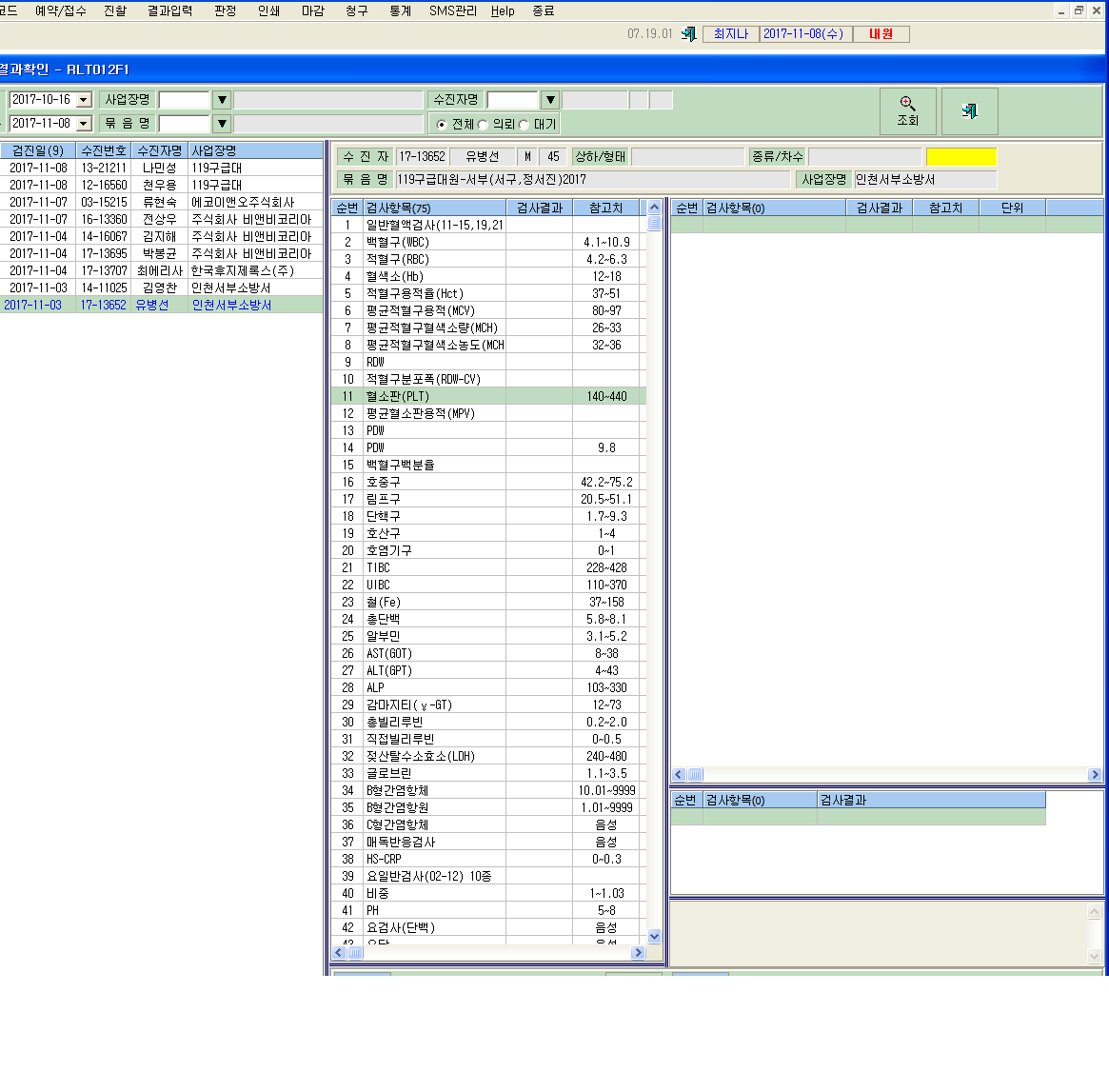Screen dimensions: 1109x1092
Task: Click the logout icon next to 07.19.01
Action: (688, 34)
